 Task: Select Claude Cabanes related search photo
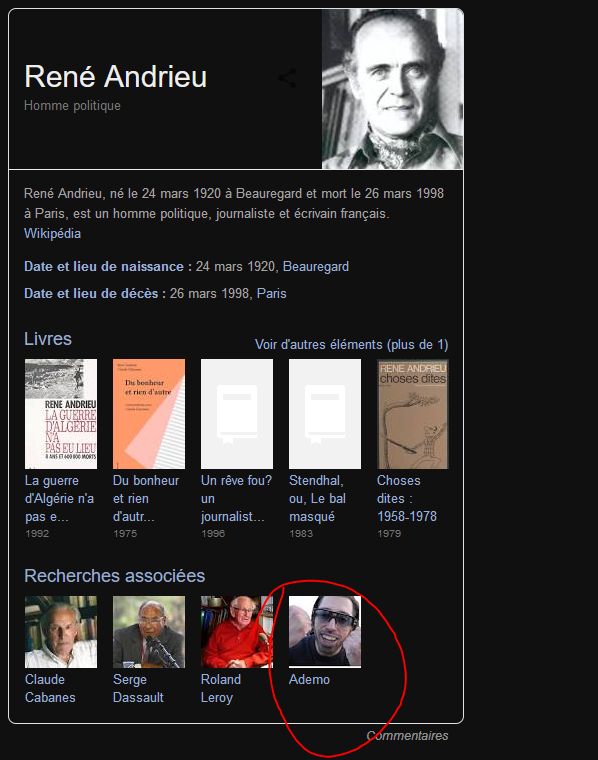(61, 632)
